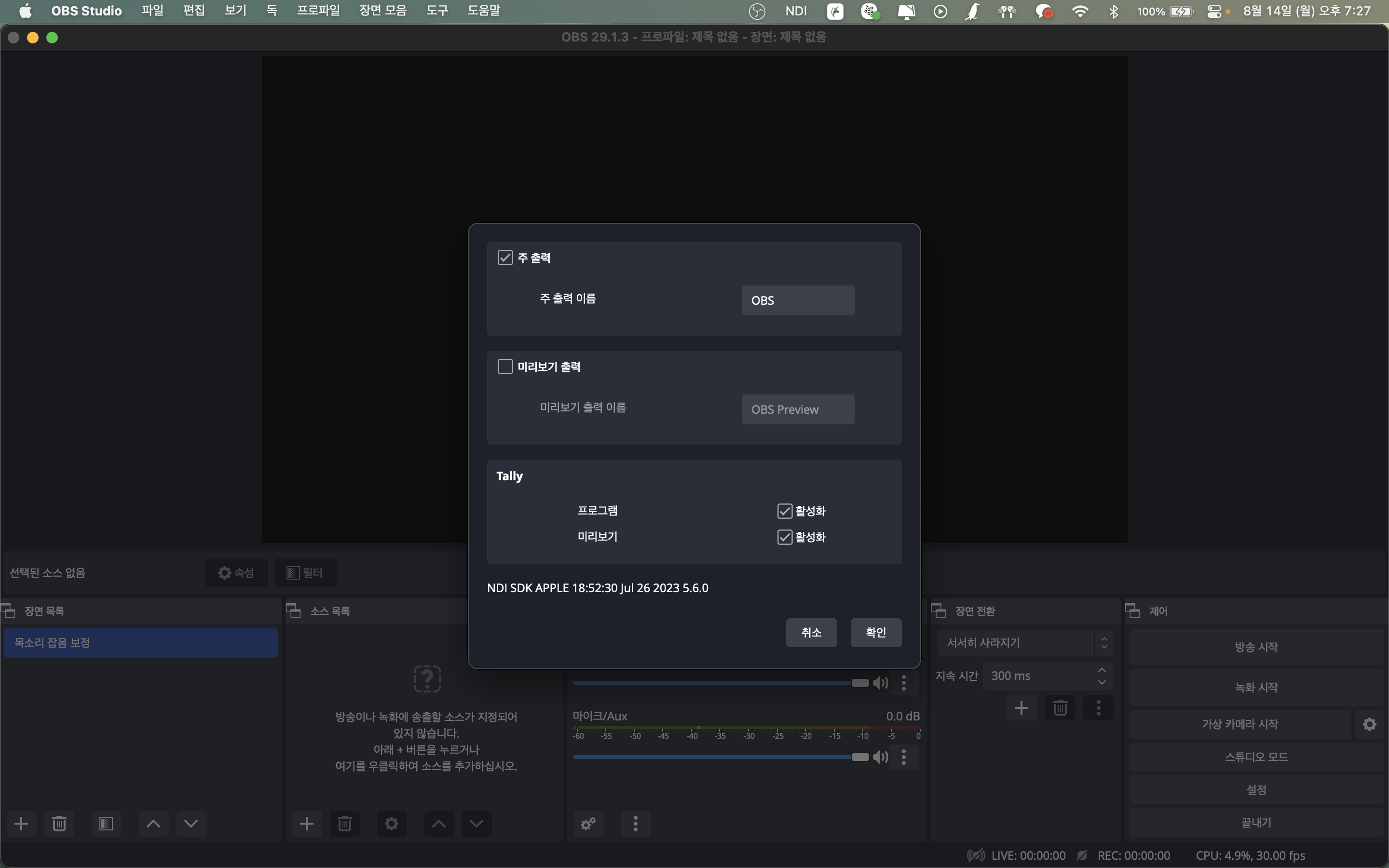Add a new scene with the plus icon
The height and width of the screenshot is (868, 1389).
[21, 824]
